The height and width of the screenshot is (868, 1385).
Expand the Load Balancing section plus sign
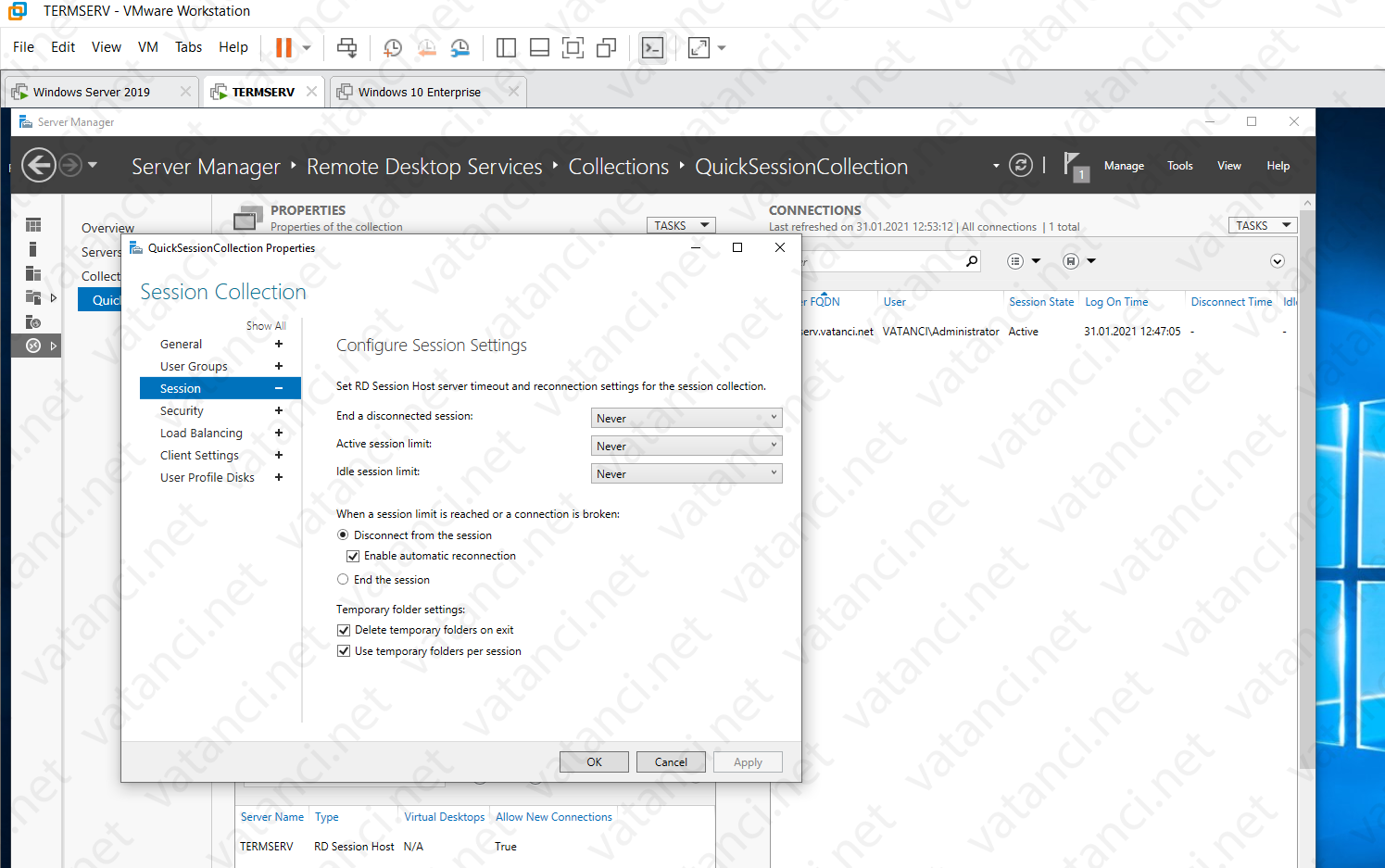point(278,433)
